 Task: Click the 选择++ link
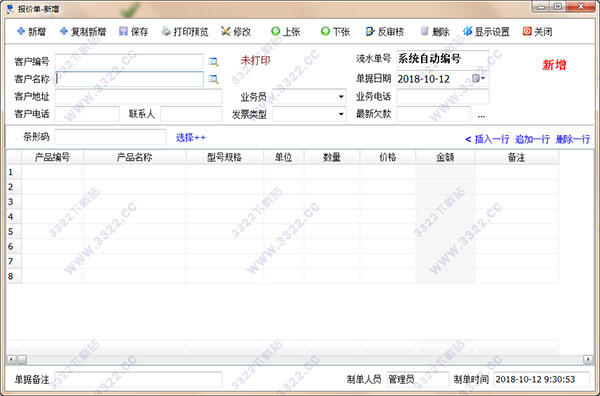[x=191, y=137]
